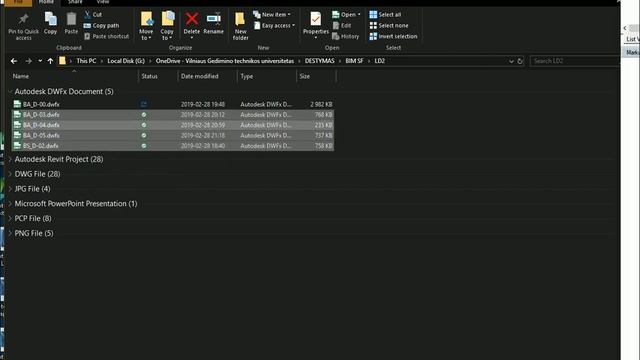Expand Microsoft PowerPoint Presentation group
The height and width of the screenshot is (360, 640).
[11, 204]
